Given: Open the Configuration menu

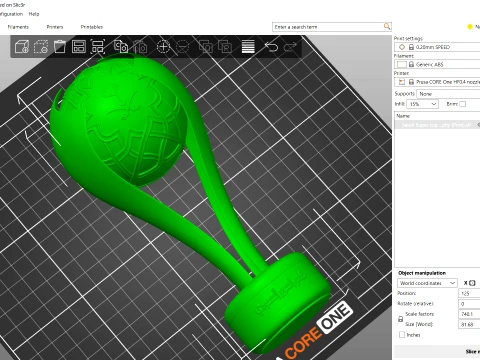Looking at the screenshot, I should click(x=11, y=14).
